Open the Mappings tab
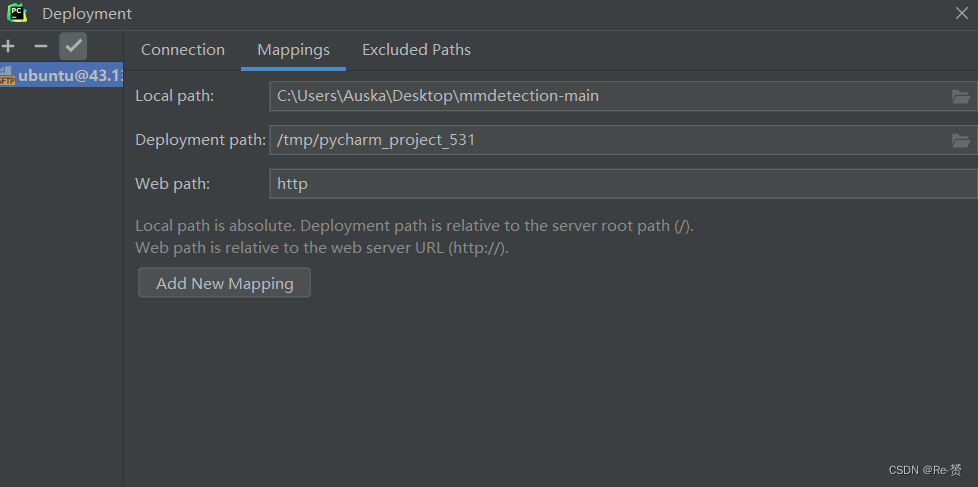Screen dimensions: 978x487 click(293, 50)
